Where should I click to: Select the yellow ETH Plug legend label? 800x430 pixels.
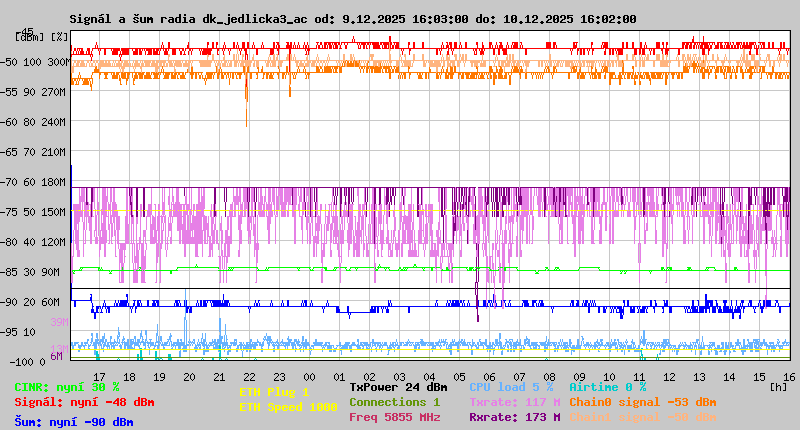click(274, 392)
